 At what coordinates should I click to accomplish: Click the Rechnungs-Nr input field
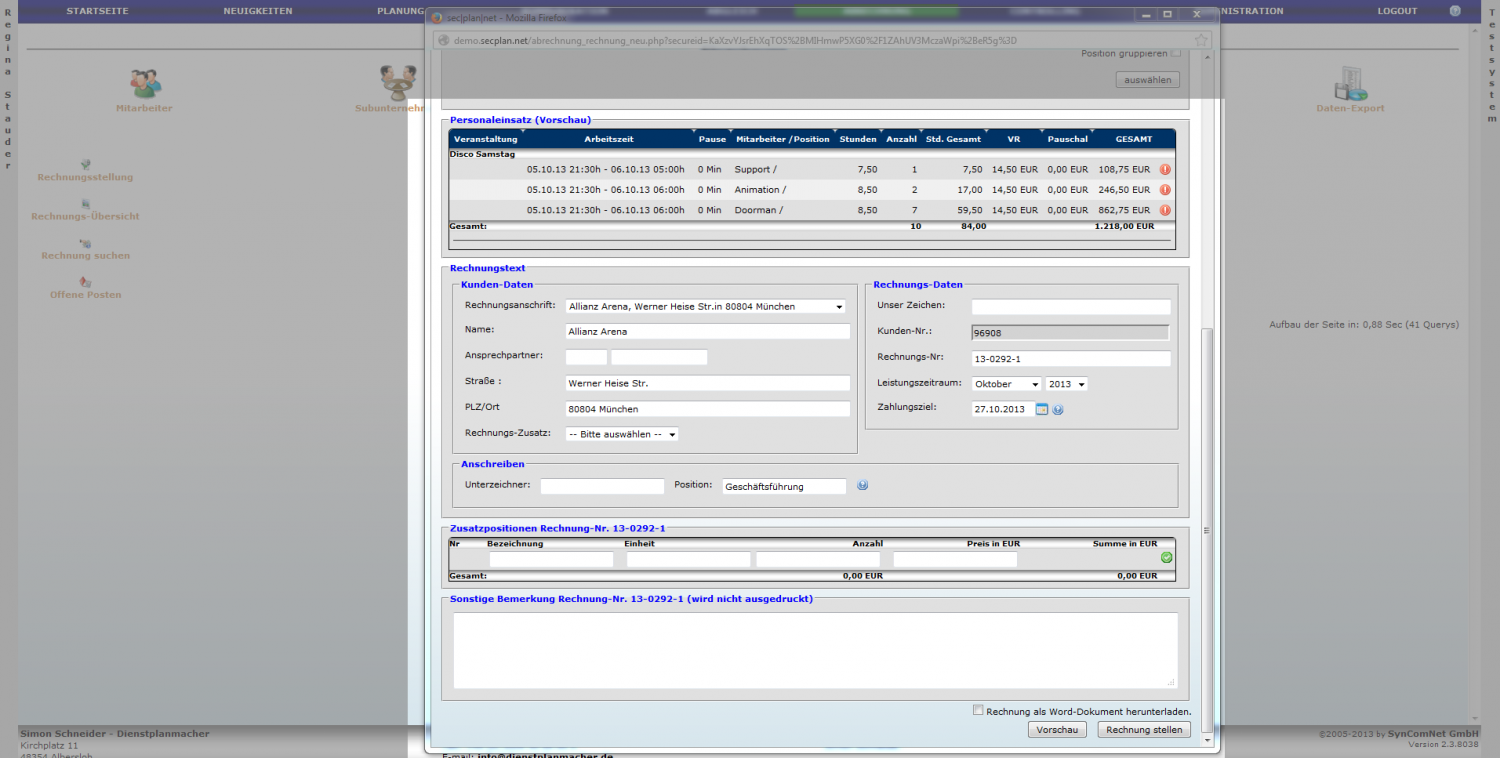click(1071, 359)
